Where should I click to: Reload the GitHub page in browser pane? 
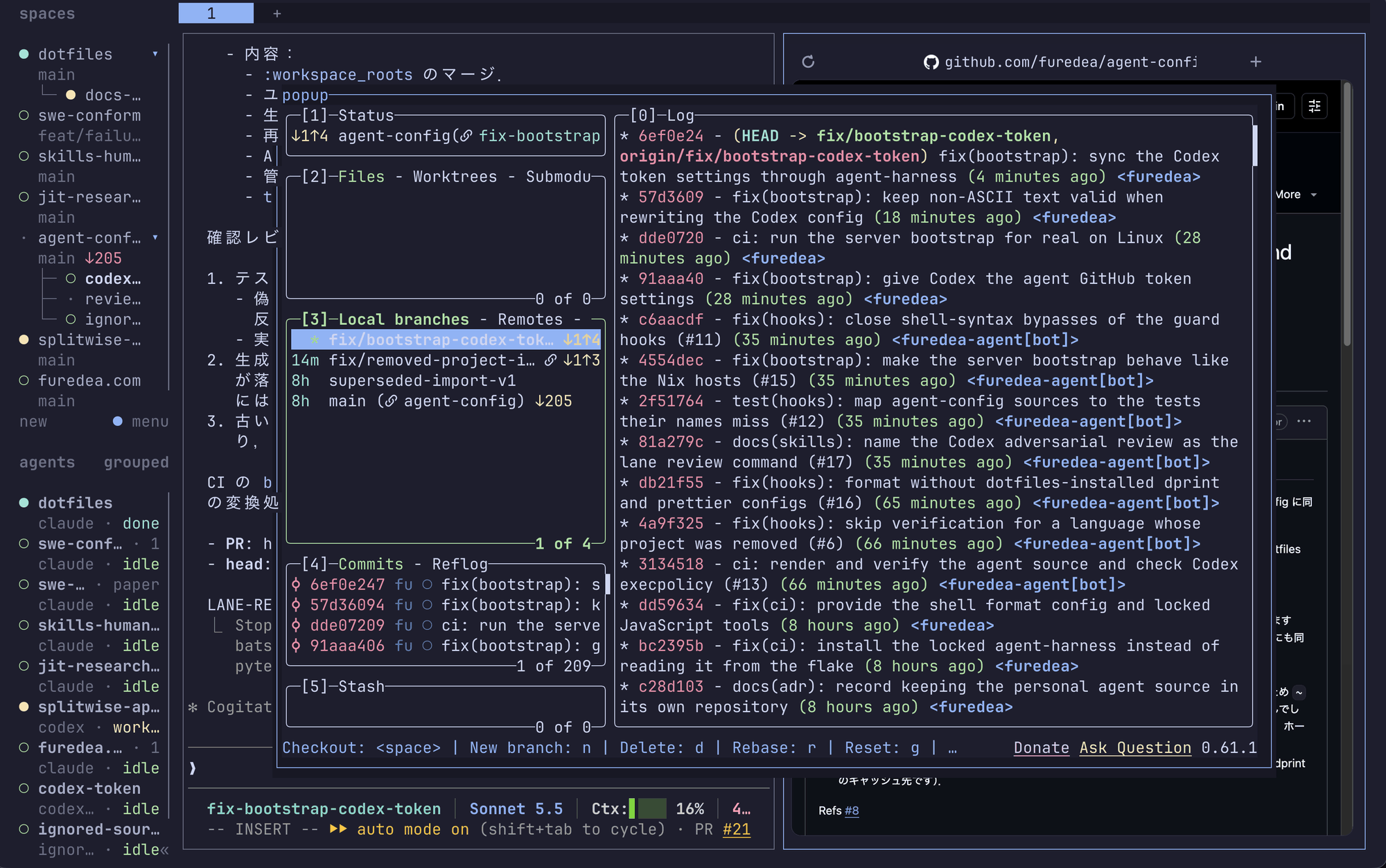tap(808, 62)
